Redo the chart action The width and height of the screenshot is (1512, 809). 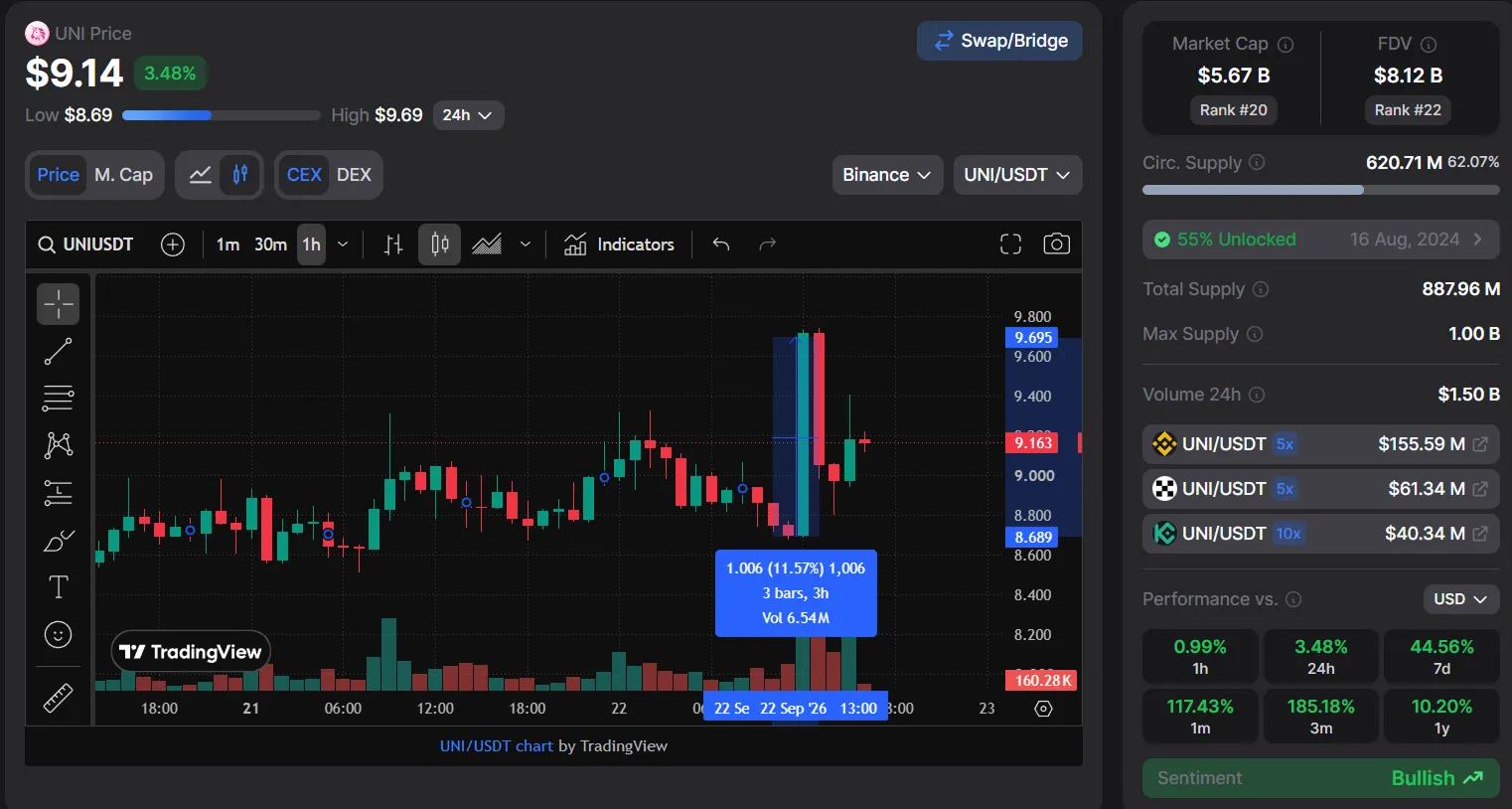coord(767,244)
